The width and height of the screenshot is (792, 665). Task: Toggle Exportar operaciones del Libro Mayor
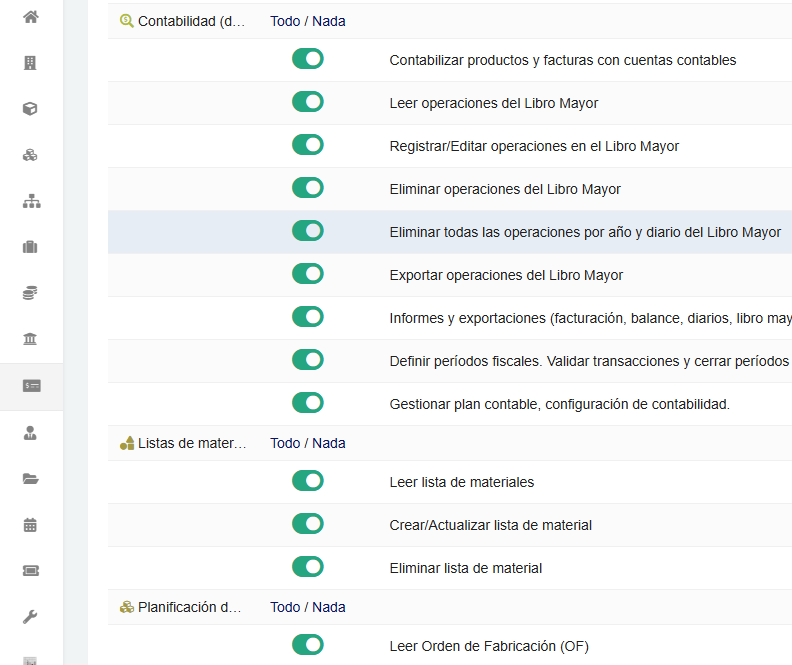click(308, 273)
